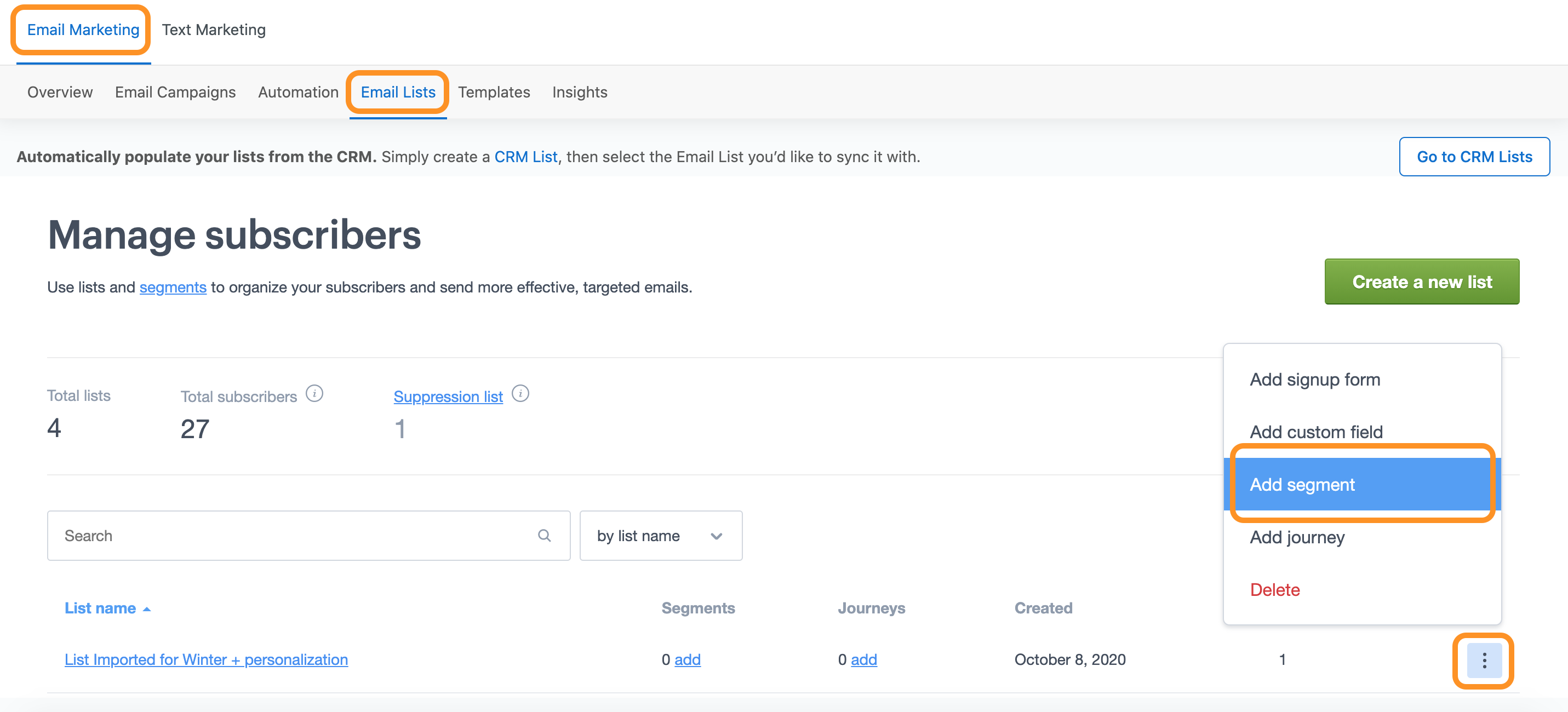Viewport: 1568px width, 712px height.
Task: Click the magnifying glass search icon
Action: [544, 536]
